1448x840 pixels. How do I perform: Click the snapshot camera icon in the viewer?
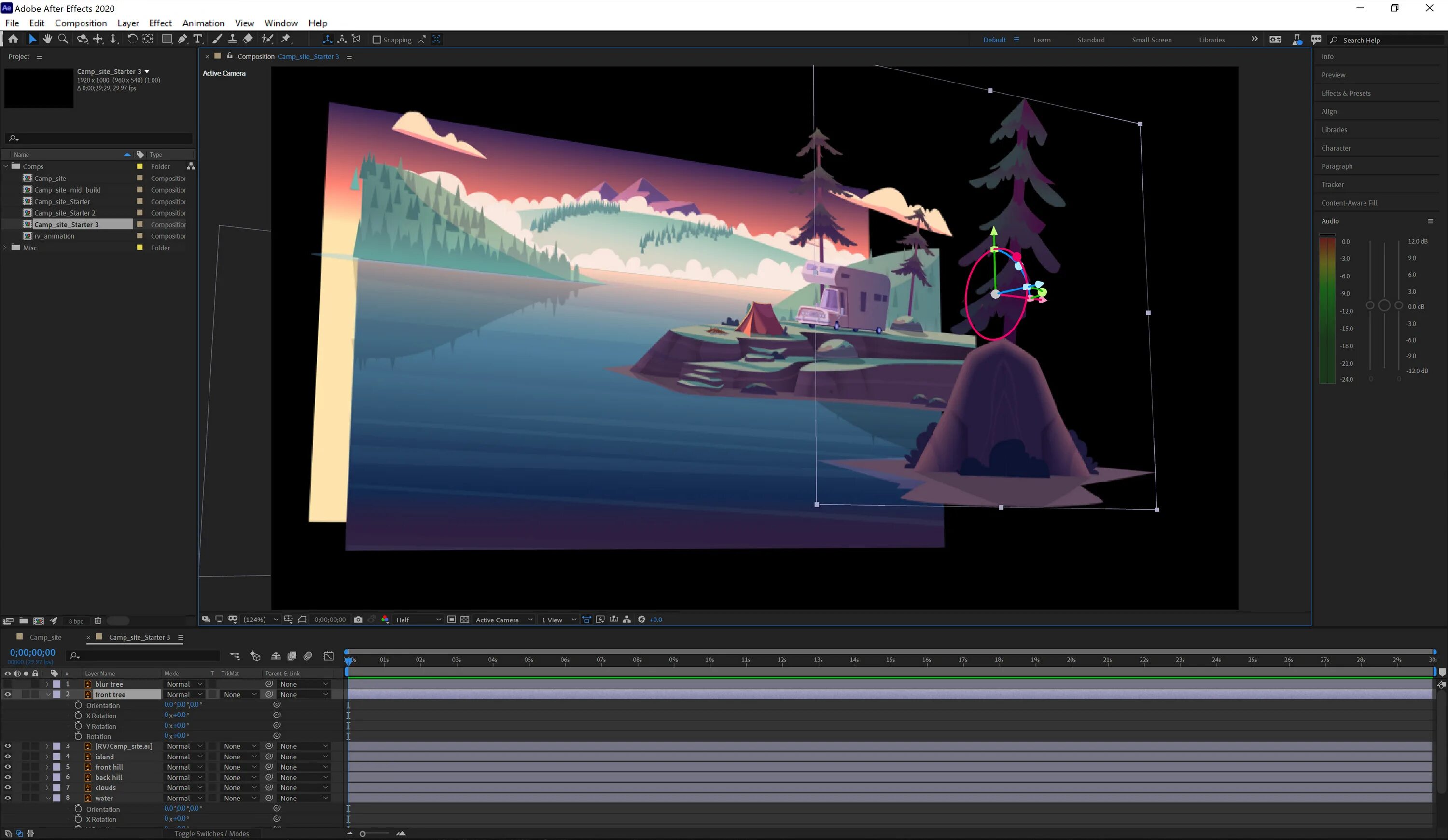(x=358, y=620)
